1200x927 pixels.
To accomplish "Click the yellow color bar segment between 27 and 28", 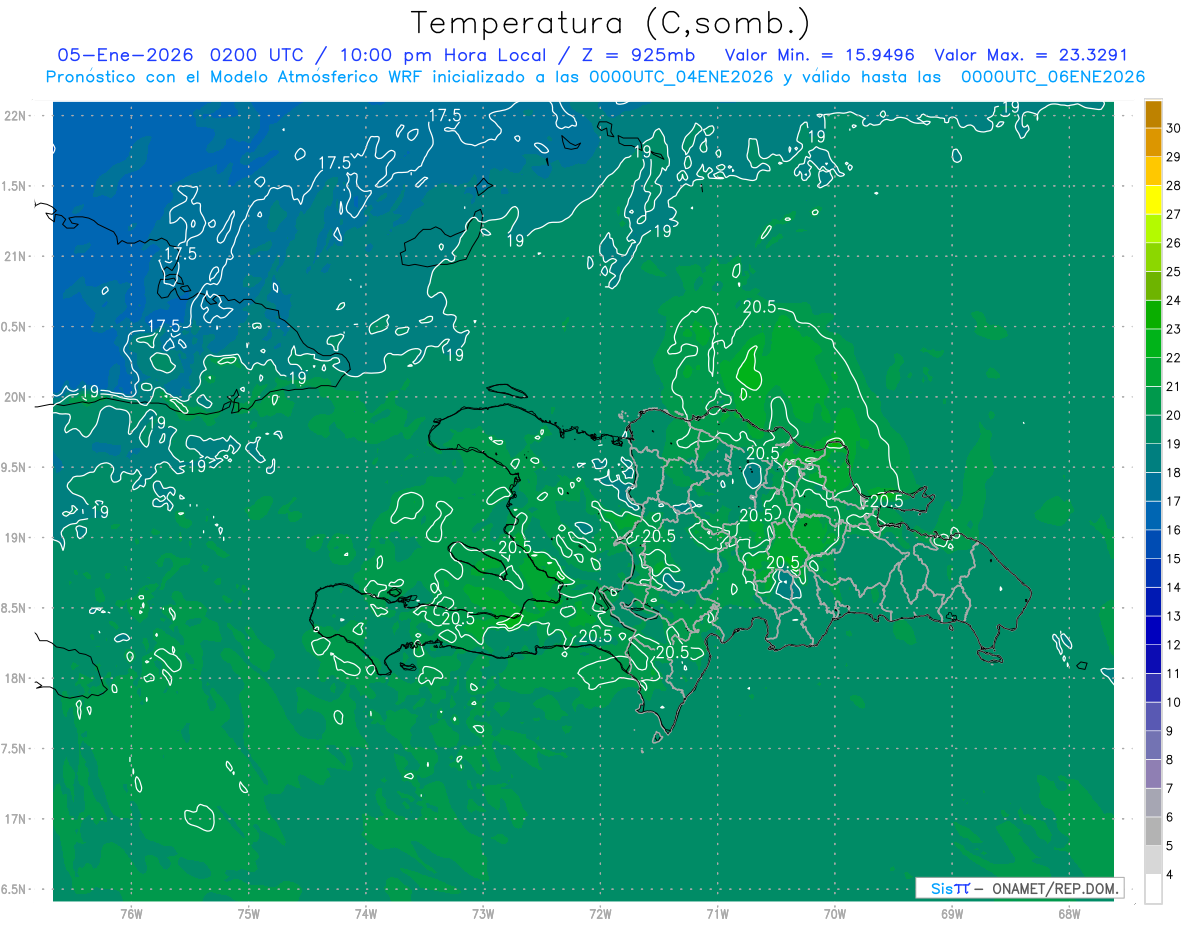I will 1153,200.
